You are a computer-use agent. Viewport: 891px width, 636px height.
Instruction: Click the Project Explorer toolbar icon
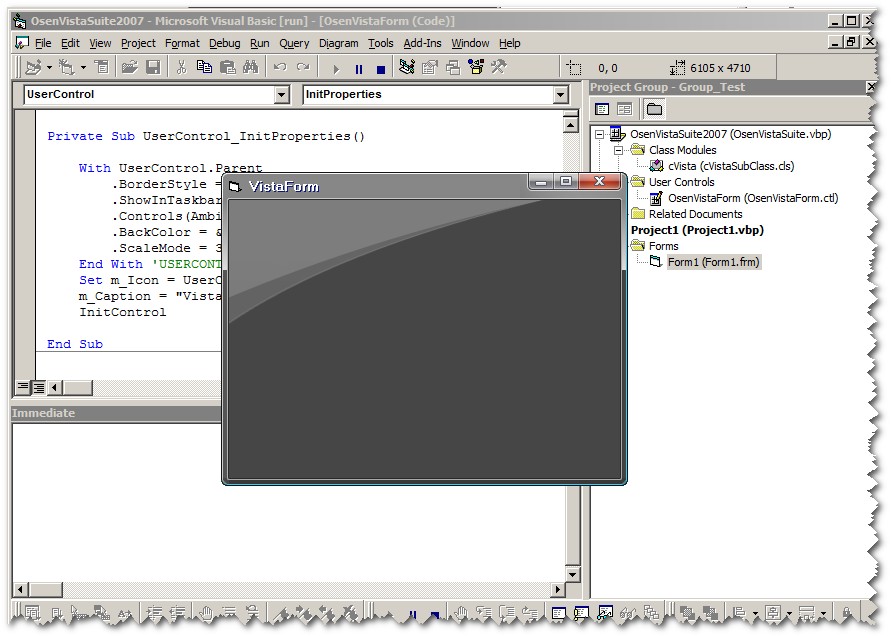pyautogui.click(x=407, y=68)
